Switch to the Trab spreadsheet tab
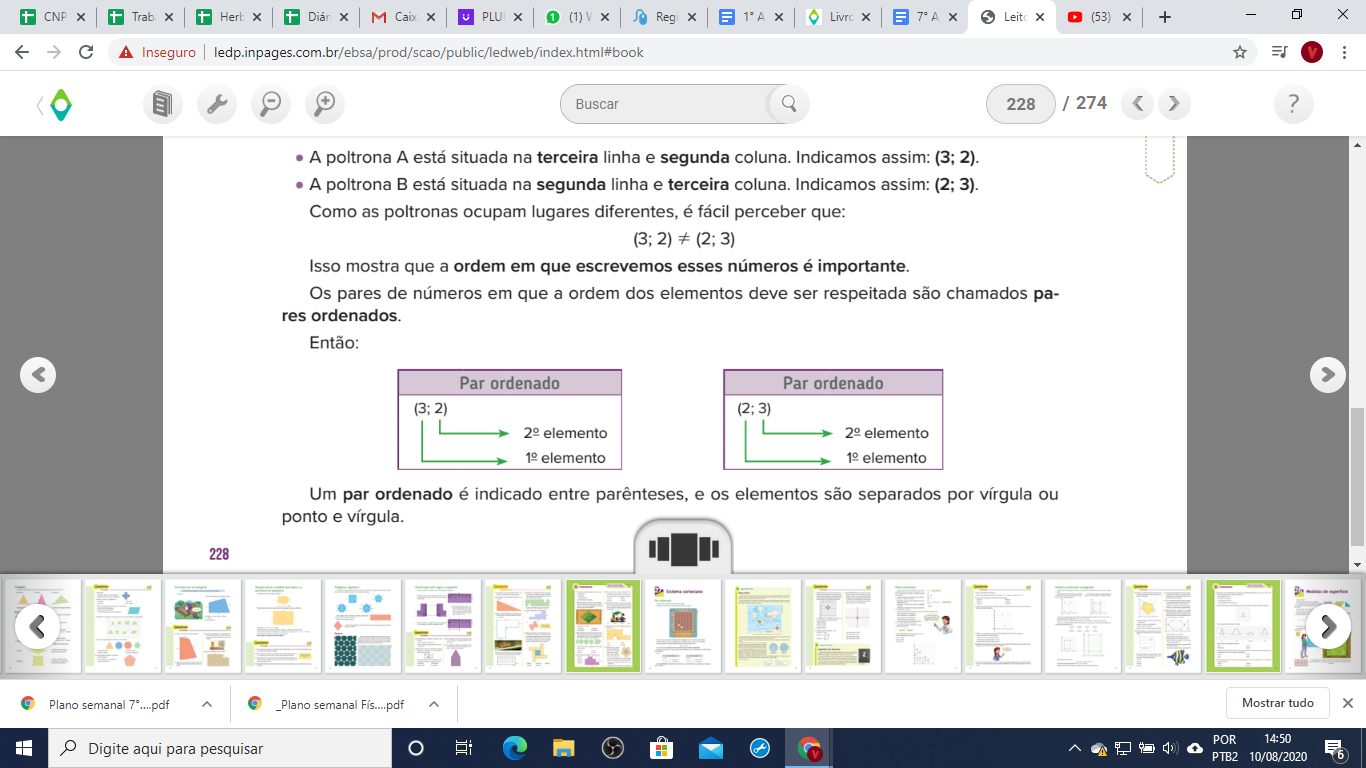The image size is (1366, 768). tap(140, 17)
